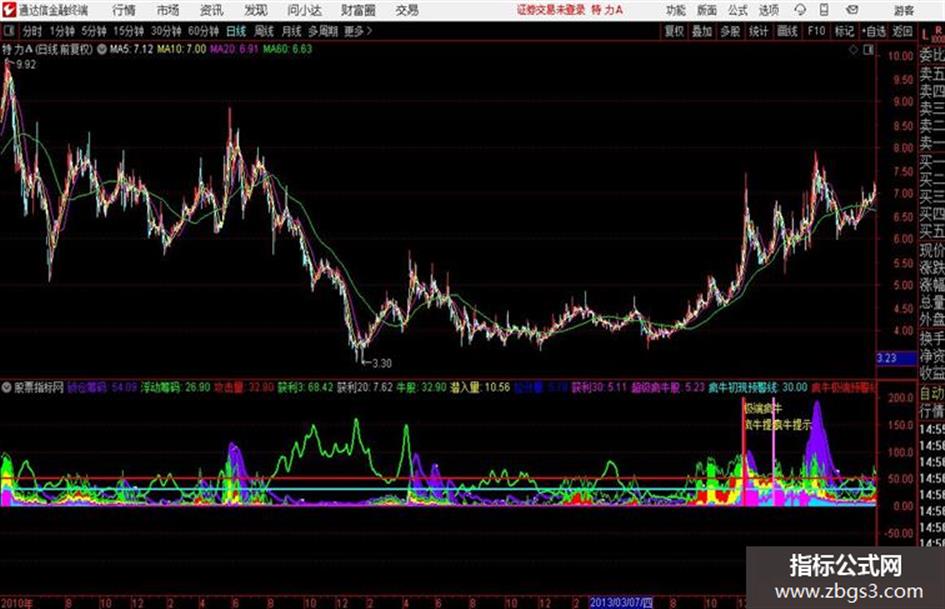Click the 潜入量: 10.56 indicator value
This screenshot has height=609, width=945.
[480, 387]
